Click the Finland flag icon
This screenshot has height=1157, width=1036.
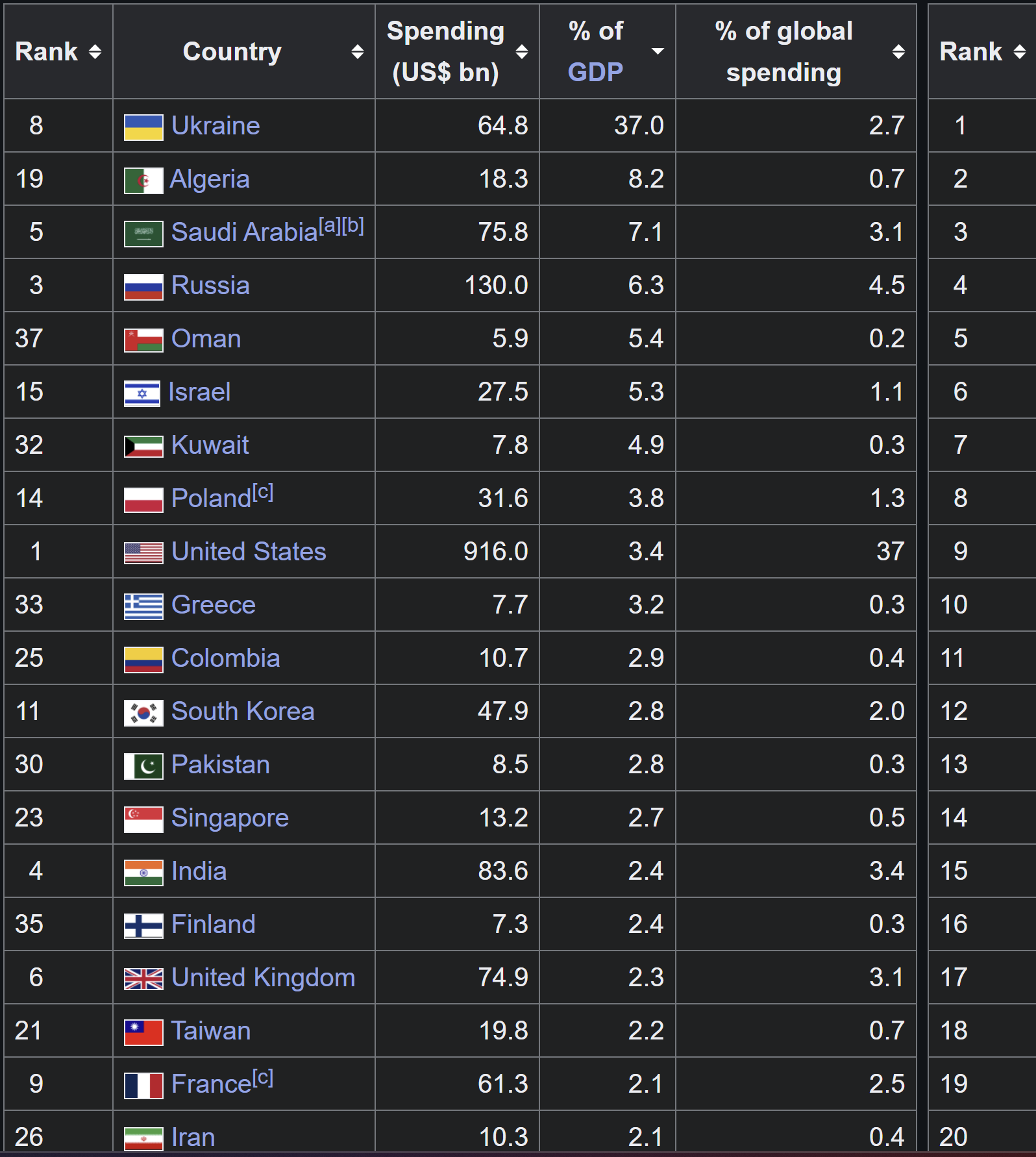pos(143,926)
